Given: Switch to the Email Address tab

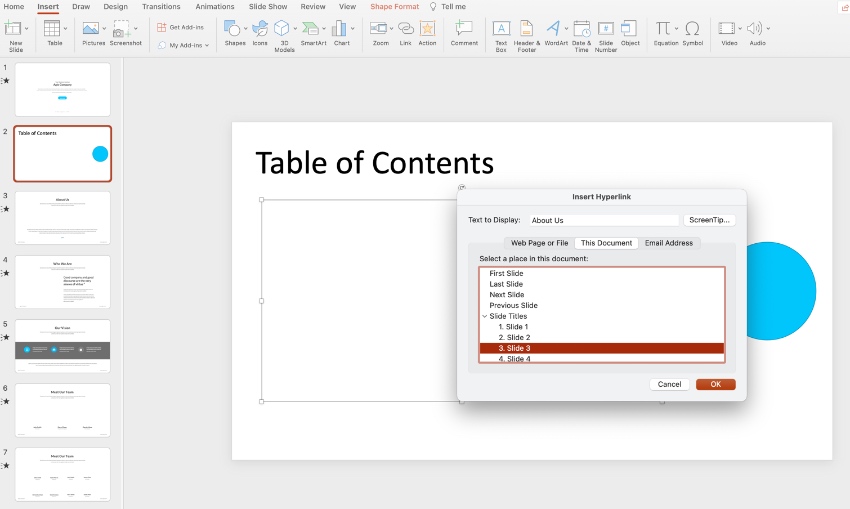Looking at the screenshot, I should coord(669,243).
